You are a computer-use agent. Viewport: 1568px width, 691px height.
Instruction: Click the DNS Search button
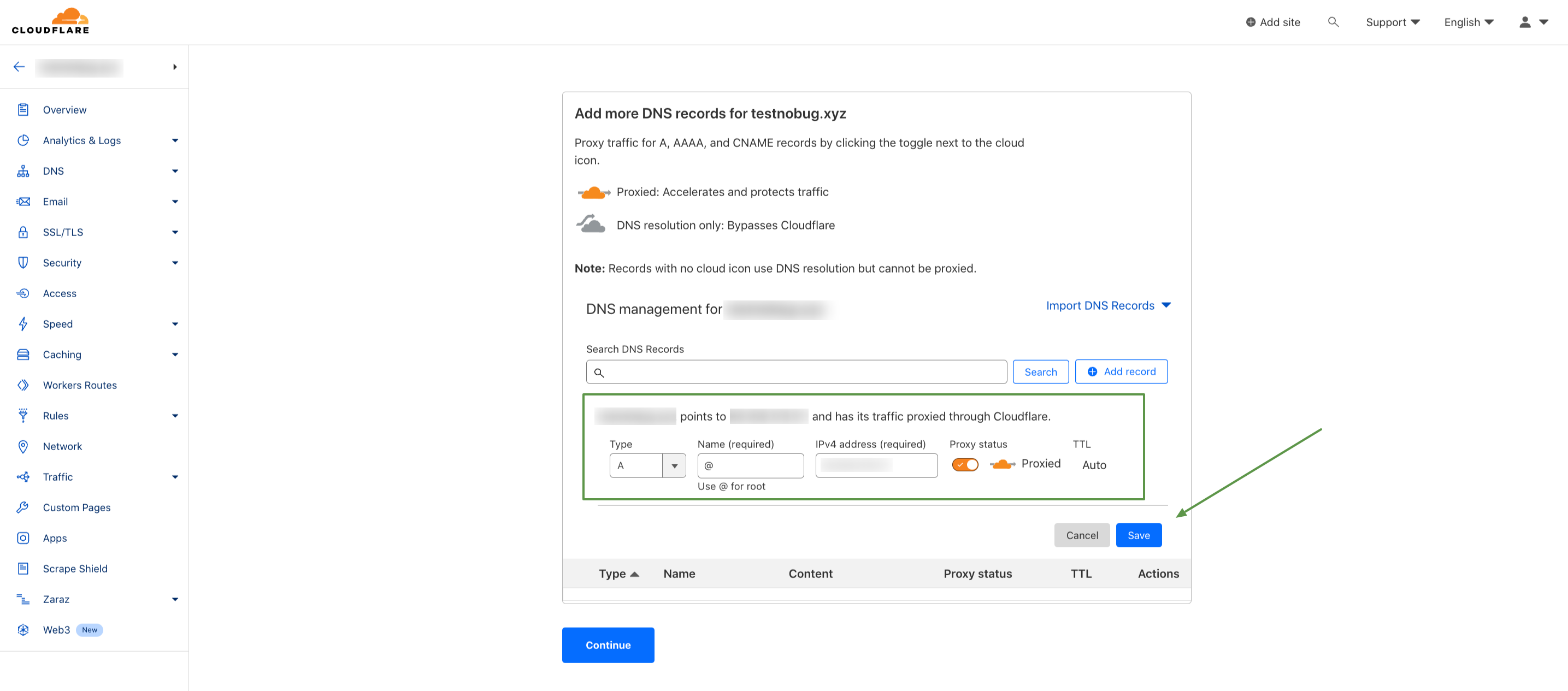[x=1040, y=371]
